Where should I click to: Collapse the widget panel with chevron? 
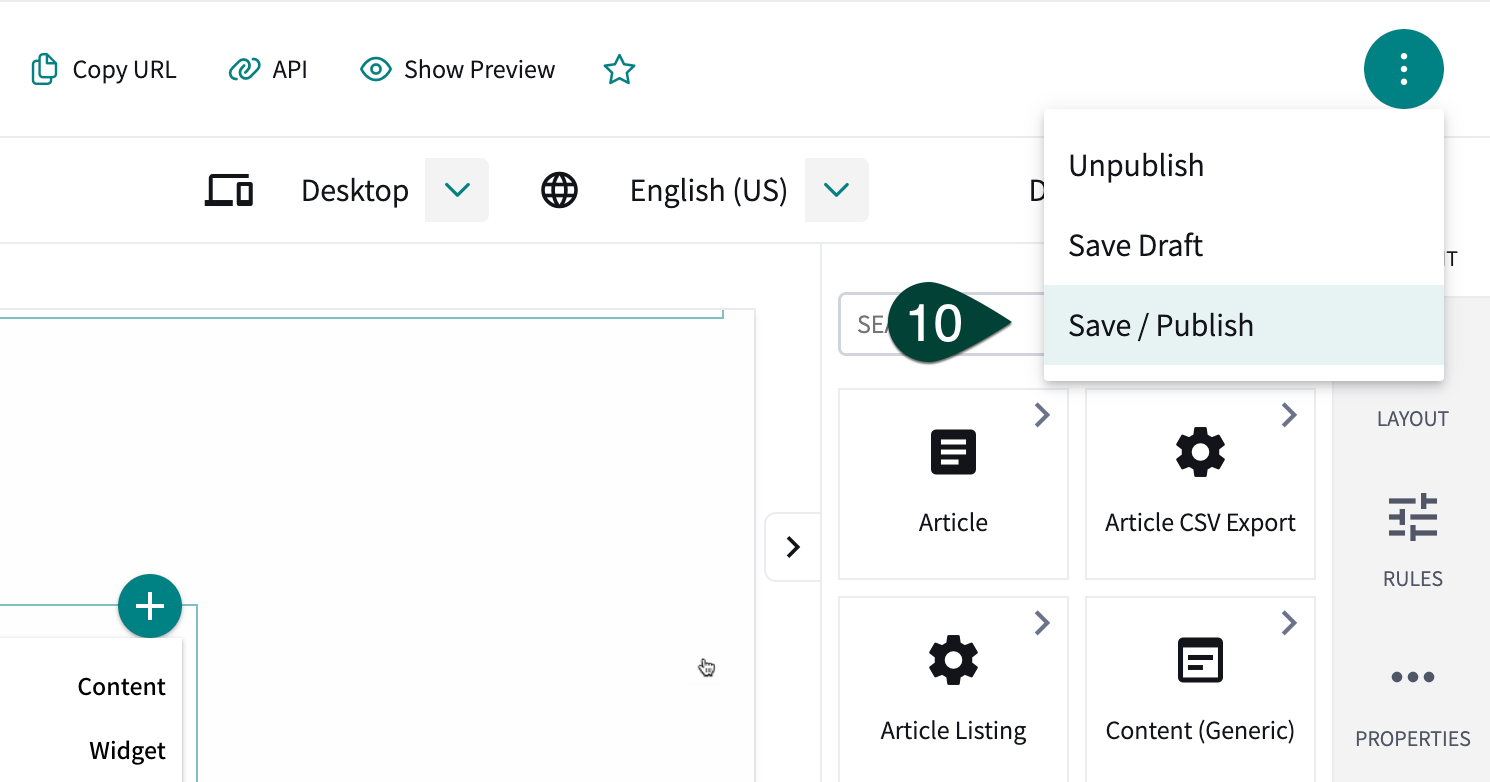(793, 547)
